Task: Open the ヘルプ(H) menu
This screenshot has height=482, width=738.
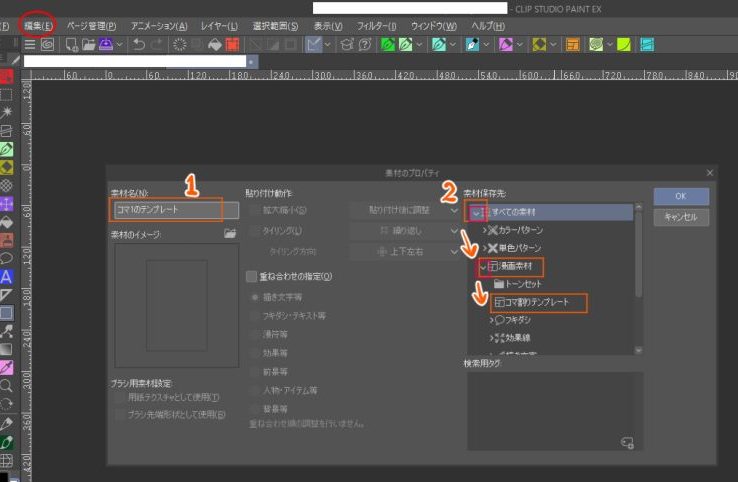Action: [488, 26]
